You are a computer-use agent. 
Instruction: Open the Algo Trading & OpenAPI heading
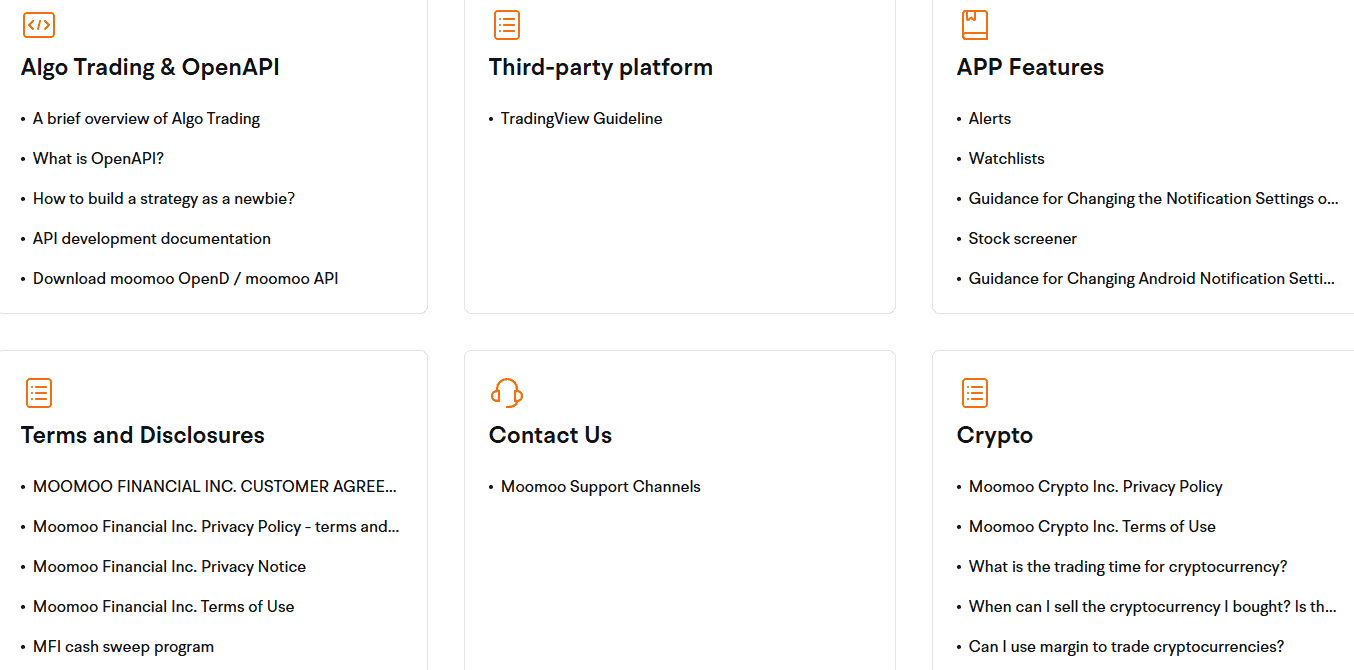pos(150,68)
